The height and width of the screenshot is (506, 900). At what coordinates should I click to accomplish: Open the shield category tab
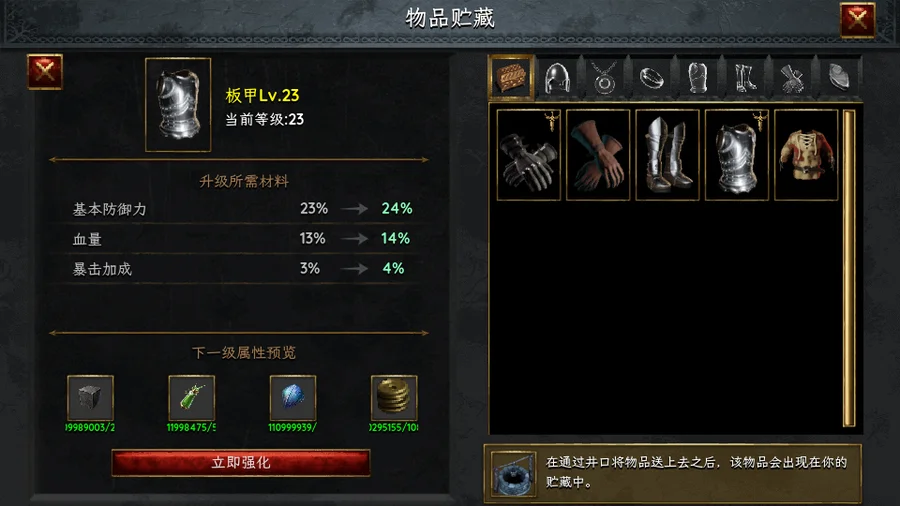point(839,77)
